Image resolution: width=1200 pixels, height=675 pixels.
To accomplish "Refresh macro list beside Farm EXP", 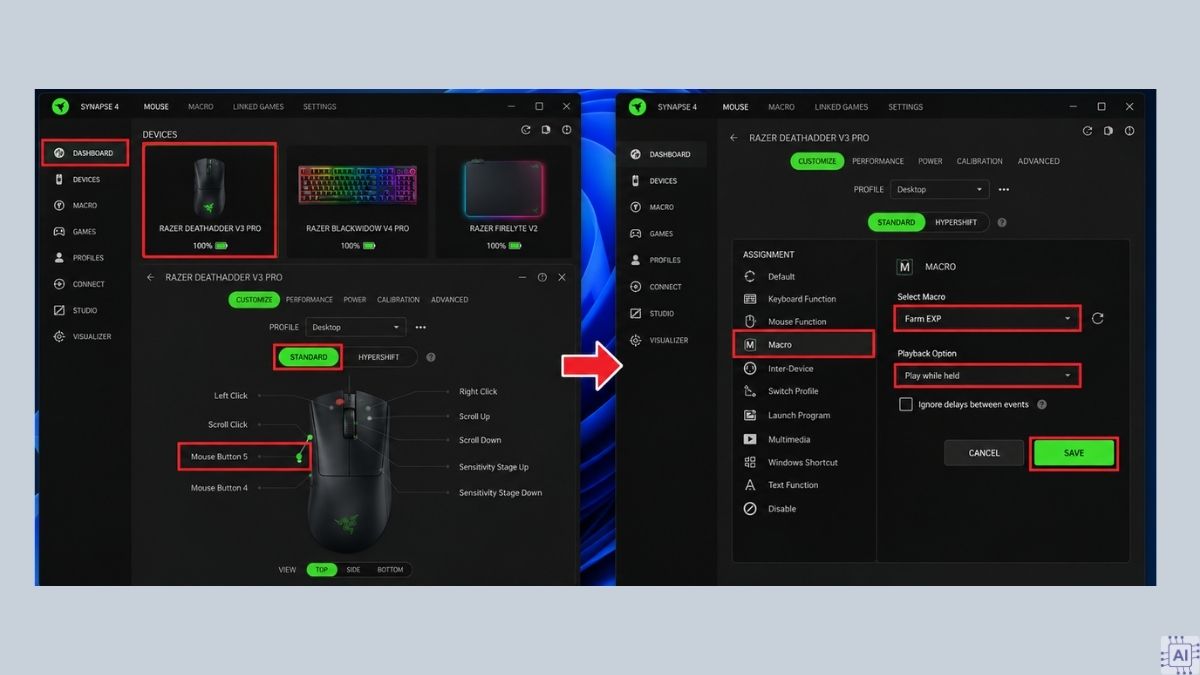I will 1097,319.
